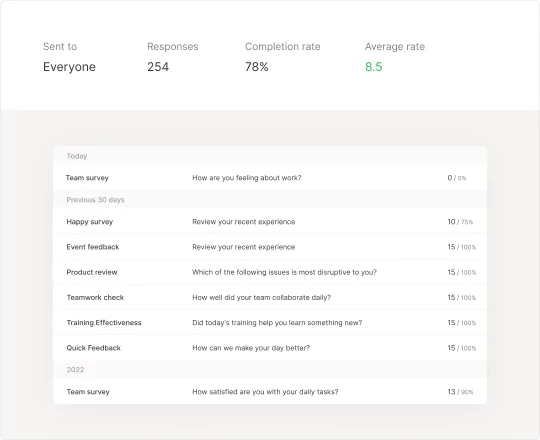Click the '10 / 75%' response count
Viewport: 540px width, 440px height.
pos(460,222)
